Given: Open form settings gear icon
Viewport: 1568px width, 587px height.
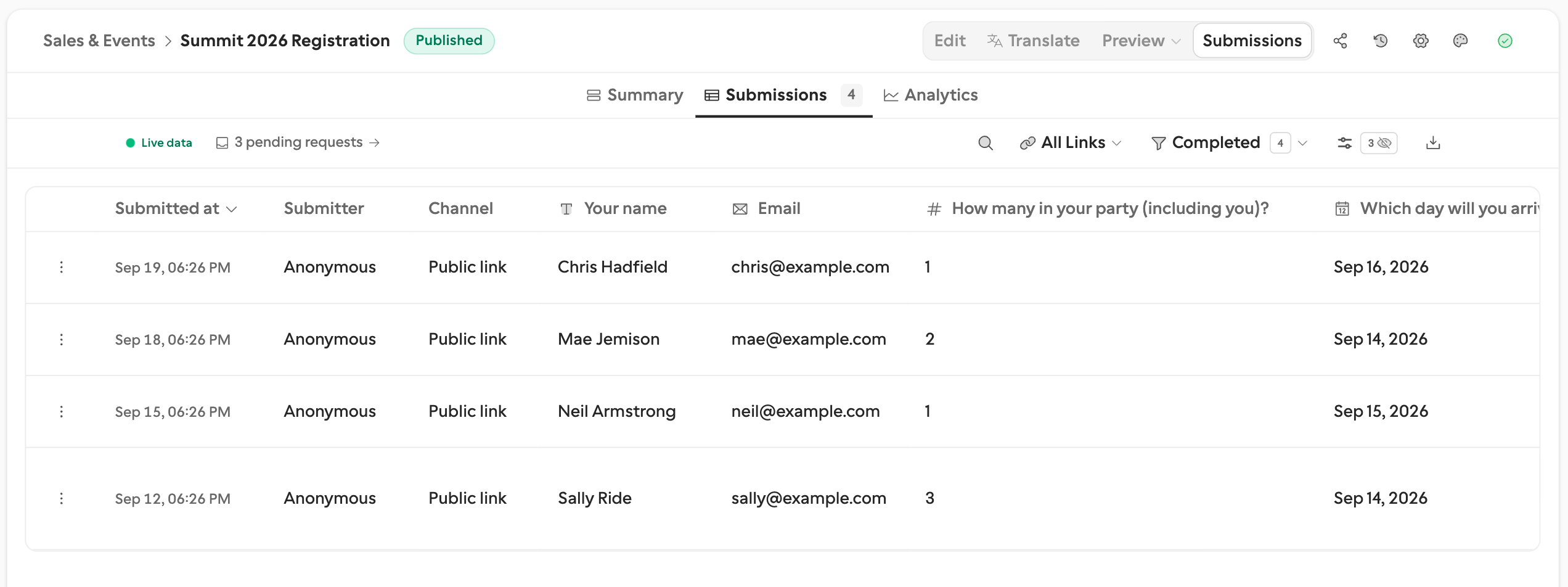Looking at the screenshot, I should click(x=1421, y=41).
